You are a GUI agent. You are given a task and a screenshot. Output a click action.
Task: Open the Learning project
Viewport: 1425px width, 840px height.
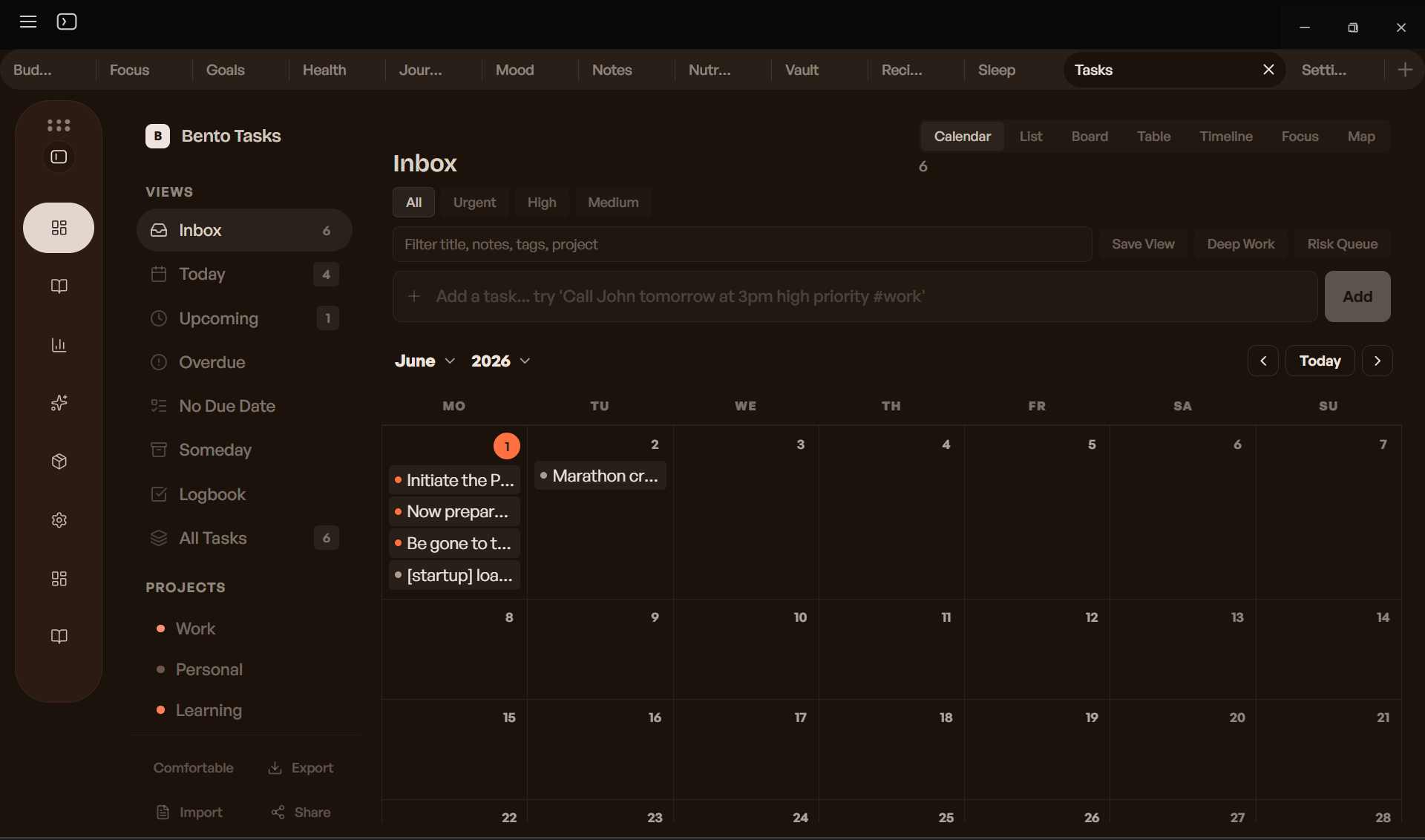(x=209, y=710)
